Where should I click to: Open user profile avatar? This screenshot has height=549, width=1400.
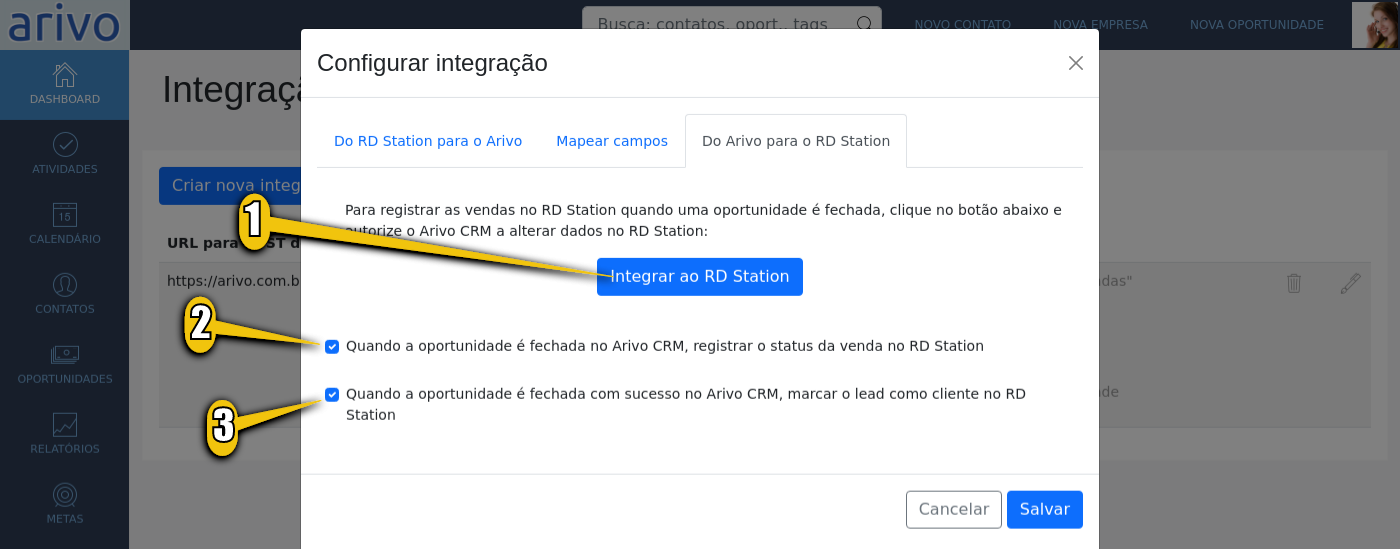click(1375, 25)
